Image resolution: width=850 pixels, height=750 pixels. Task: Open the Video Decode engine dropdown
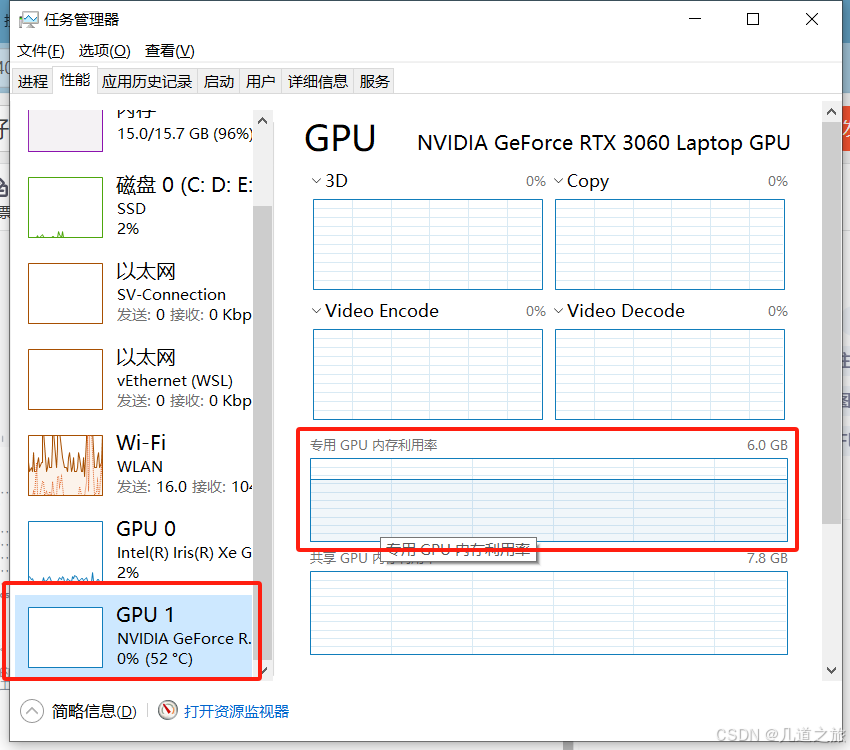(x=558, y=311)
